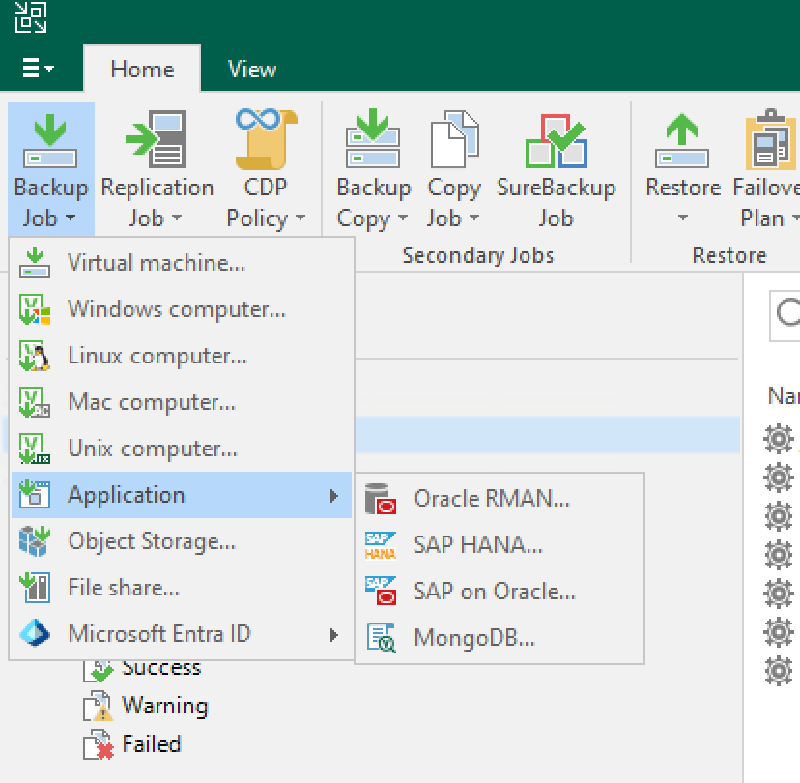Expand the Replication Job dropdown arrow
The image size is (800, 783).
pyautogui.click(x=177, y=218)
